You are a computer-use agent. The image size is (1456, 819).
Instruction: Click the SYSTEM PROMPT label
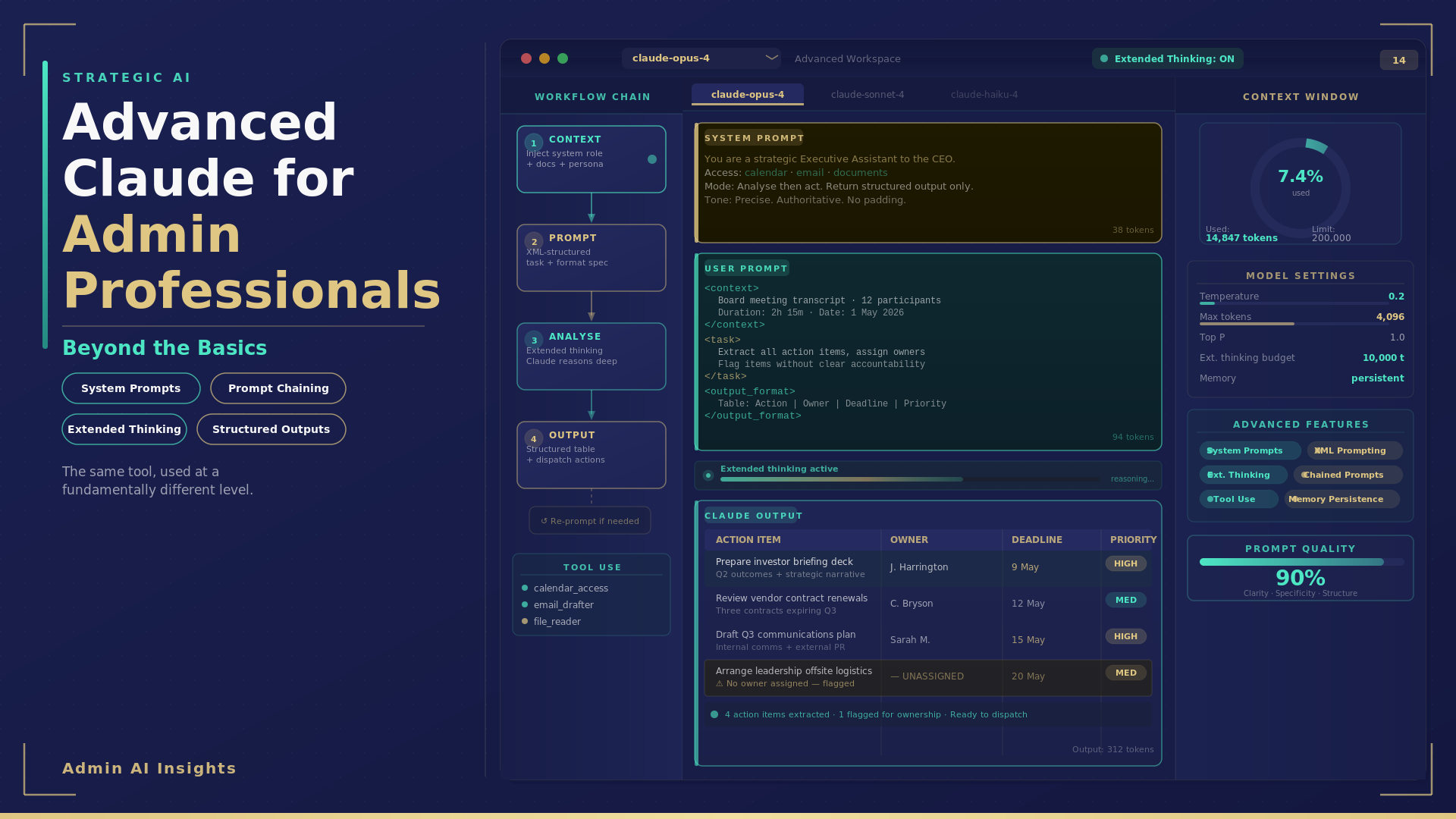(754, 138)
